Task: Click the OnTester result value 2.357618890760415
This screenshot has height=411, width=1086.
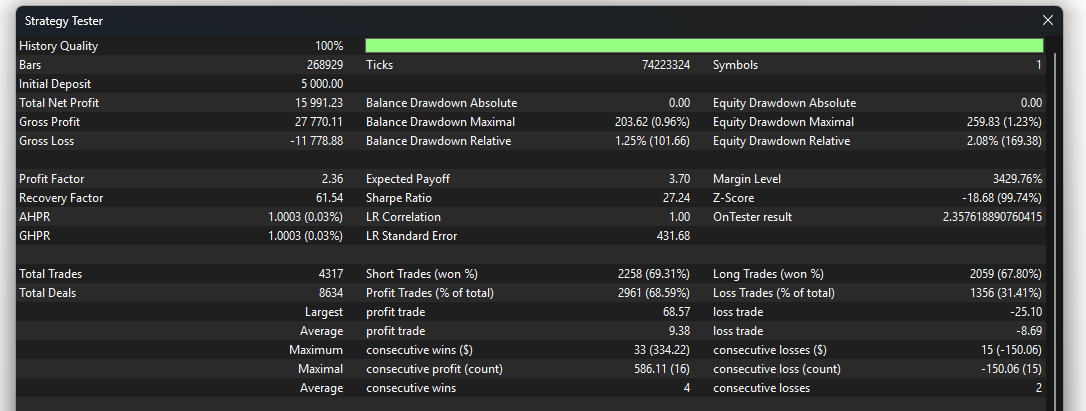Action: click(x=992, y=217)
